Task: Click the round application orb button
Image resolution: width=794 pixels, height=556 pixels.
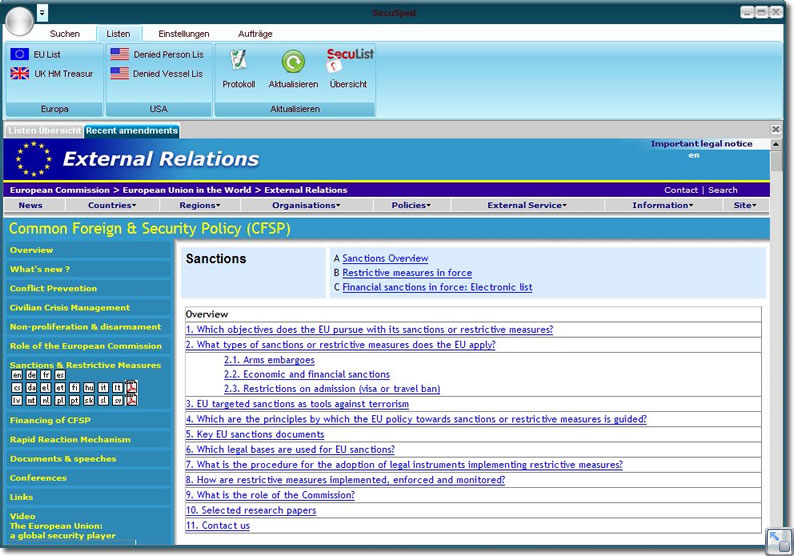Action: (19, 19)
